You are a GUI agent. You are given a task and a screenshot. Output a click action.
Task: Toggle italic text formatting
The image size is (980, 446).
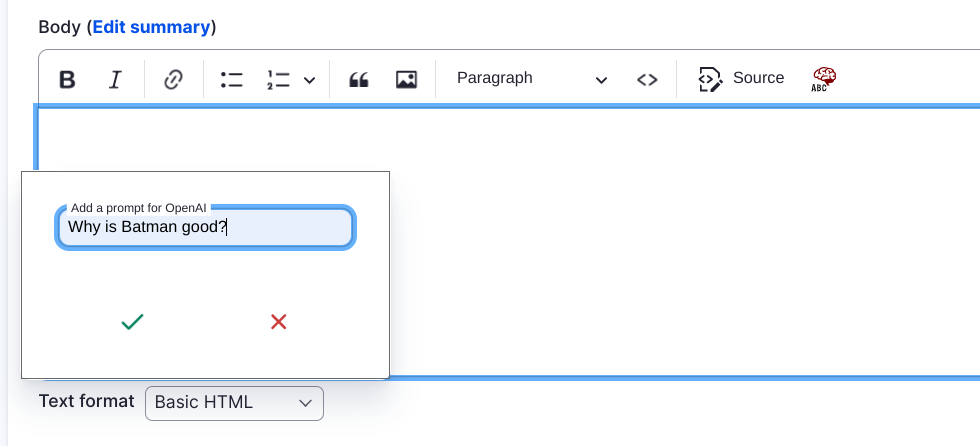115,79
